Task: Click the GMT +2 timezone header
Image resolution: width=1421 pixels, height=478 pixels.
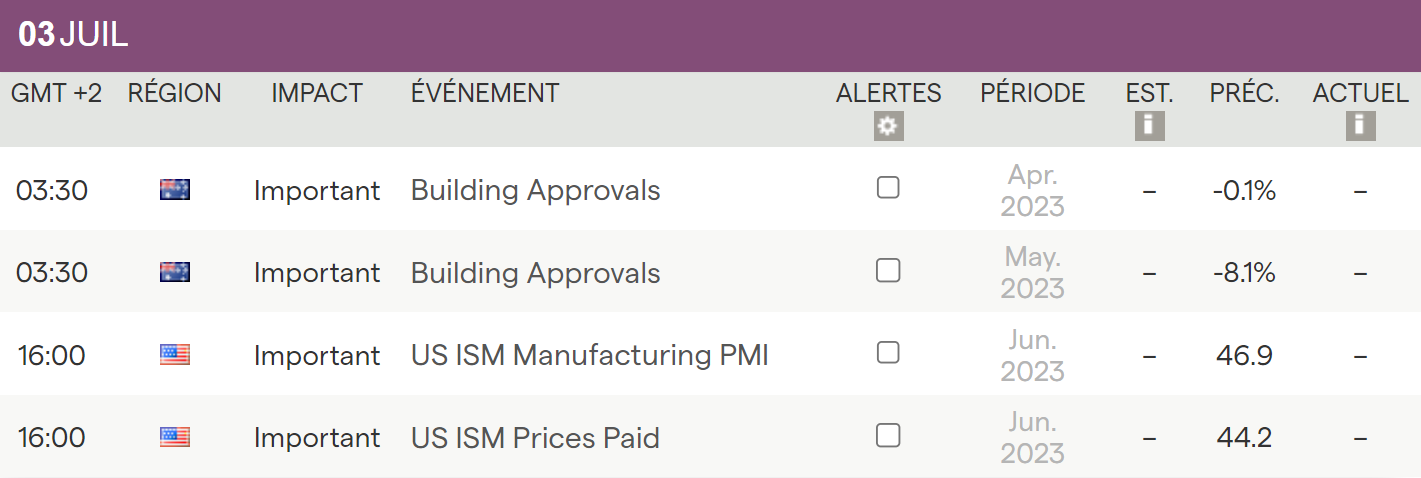Action: (x=57, y=94)
